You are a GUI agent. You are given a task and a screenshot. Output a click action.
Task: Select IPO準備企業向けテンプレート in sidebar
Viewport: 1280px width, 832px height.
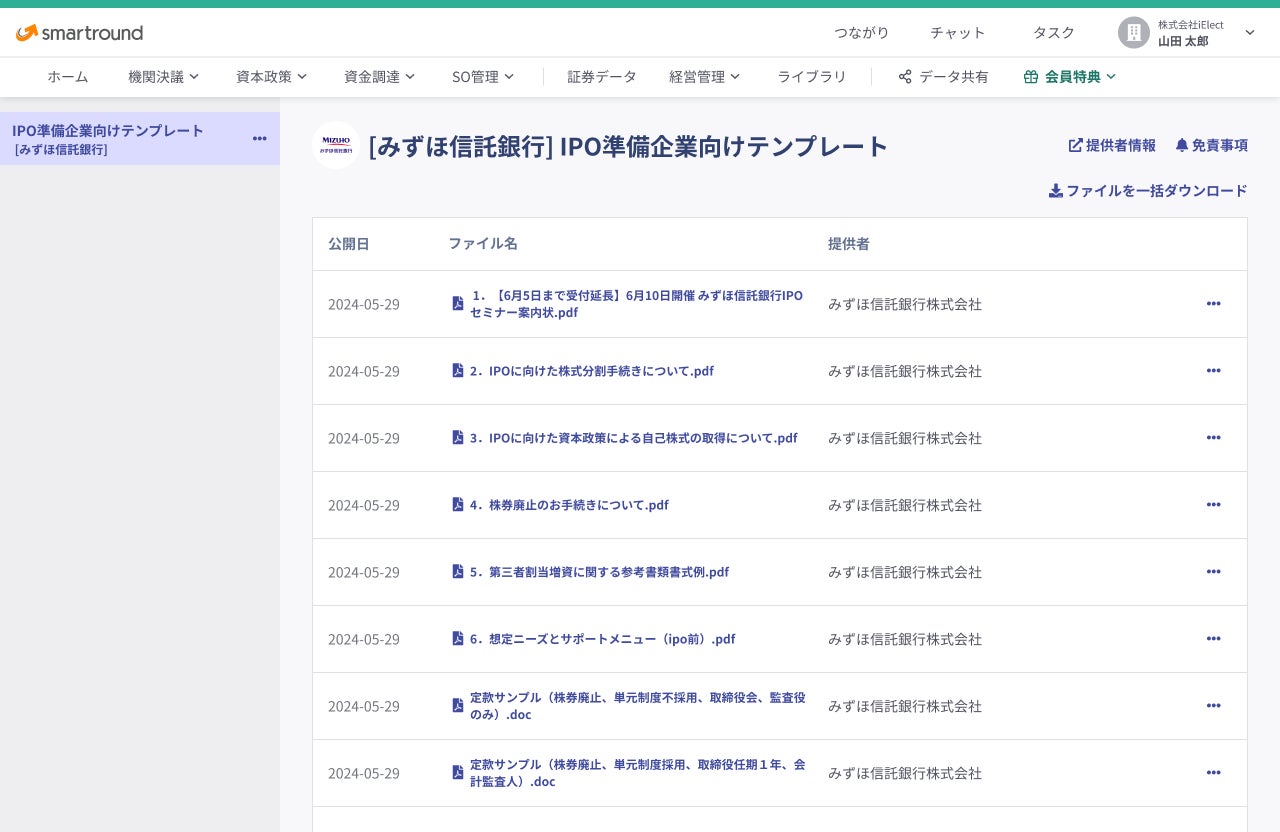tap(108, 138)
